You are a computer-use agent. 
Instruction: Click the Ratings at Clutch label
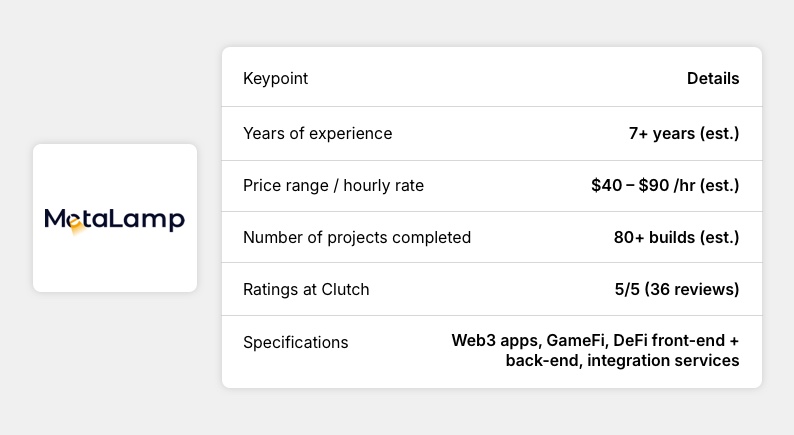point(306,290)
